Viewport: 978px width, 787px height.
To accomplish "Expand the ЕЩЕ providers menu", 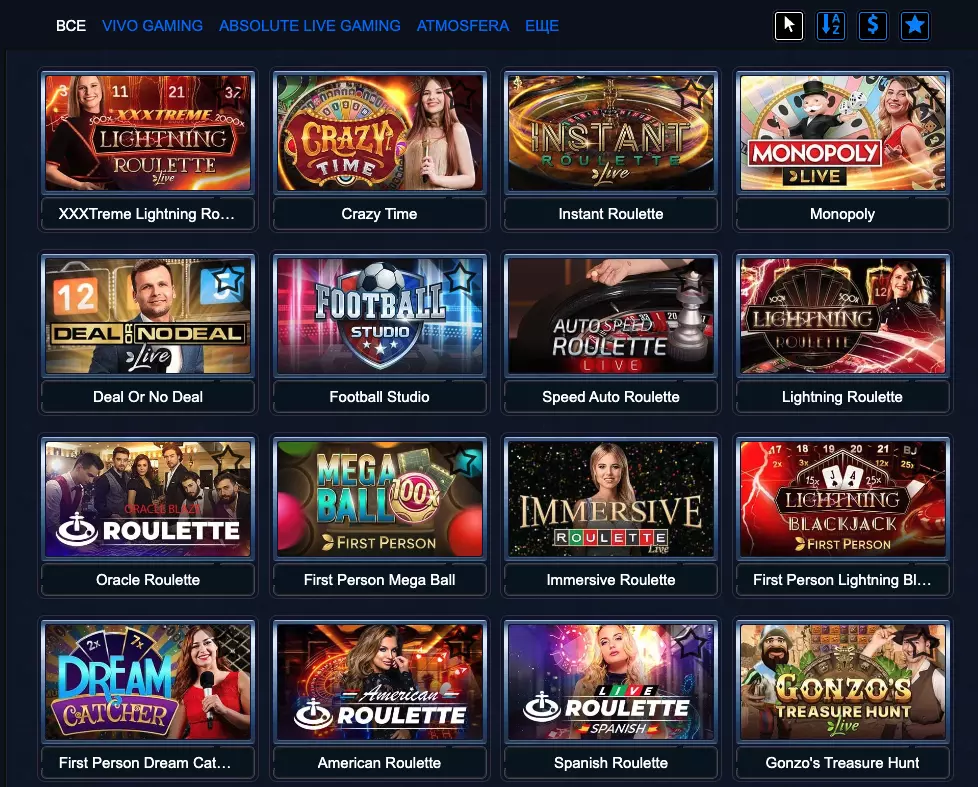I will click(x=541, y=26).
